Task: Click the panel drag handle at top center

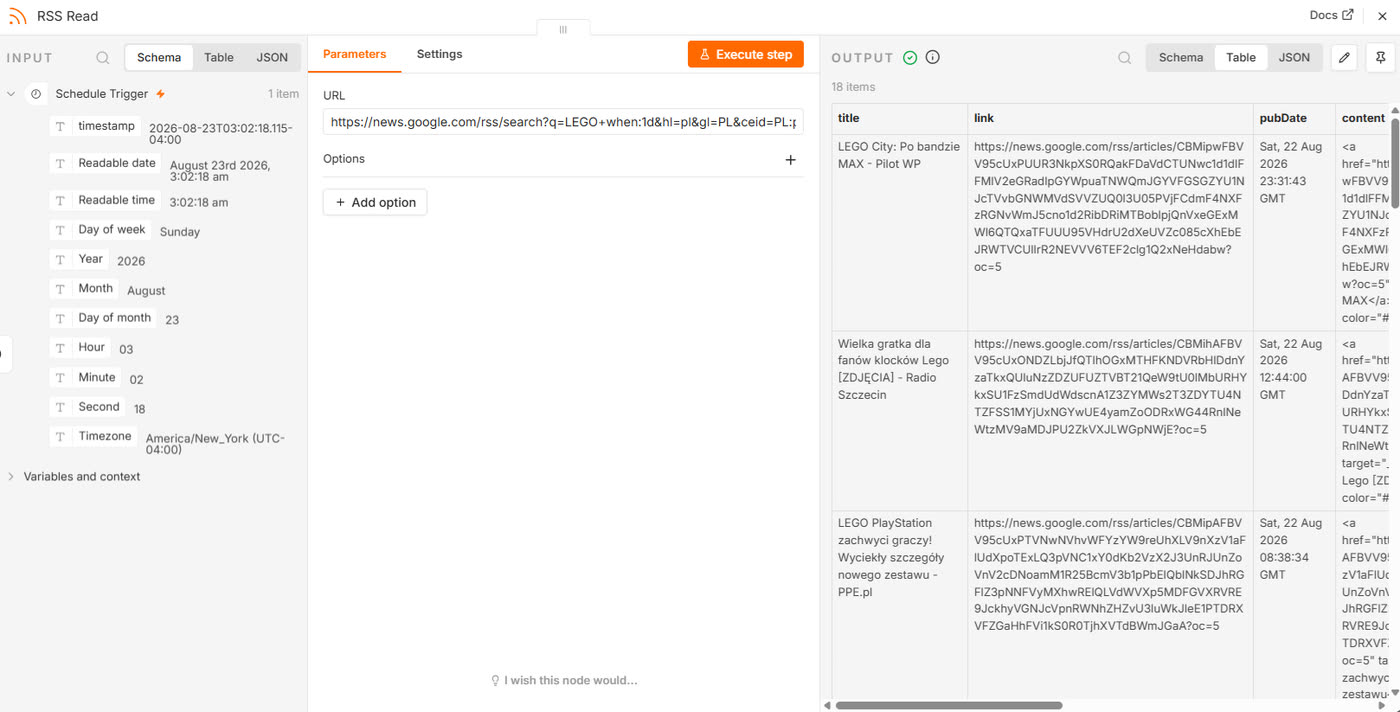Action: pos(563,29)
